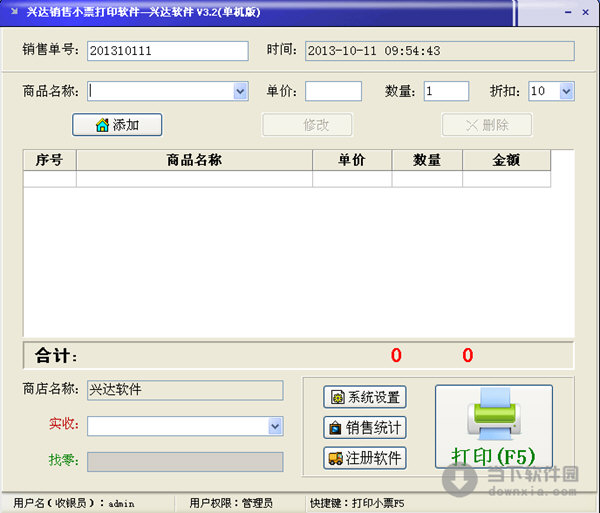Close the 兴达 software window
The height and width of the screenshot is (513, 600).
pos(585,12)
